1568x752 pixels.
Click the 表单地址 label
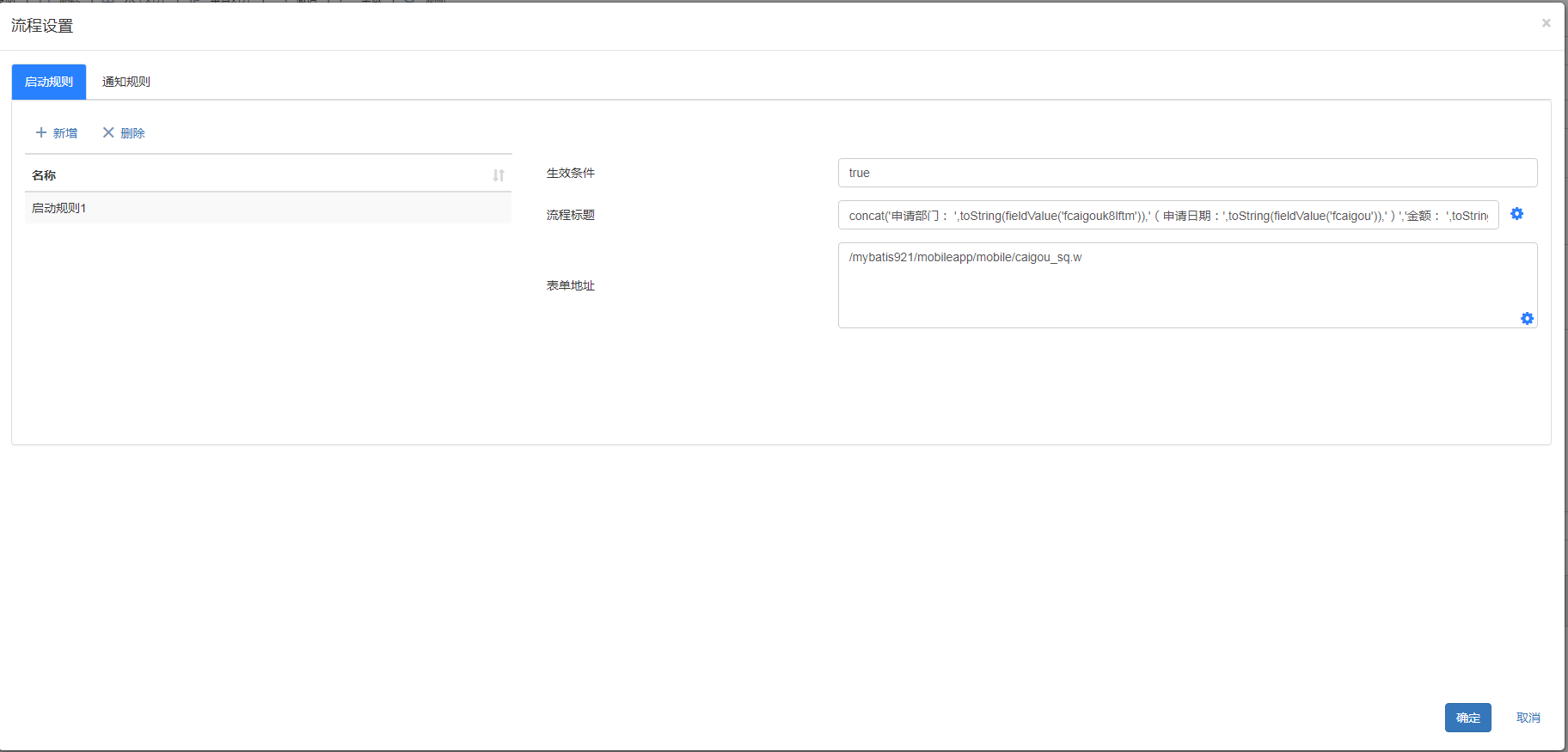[x=571, y=285]
